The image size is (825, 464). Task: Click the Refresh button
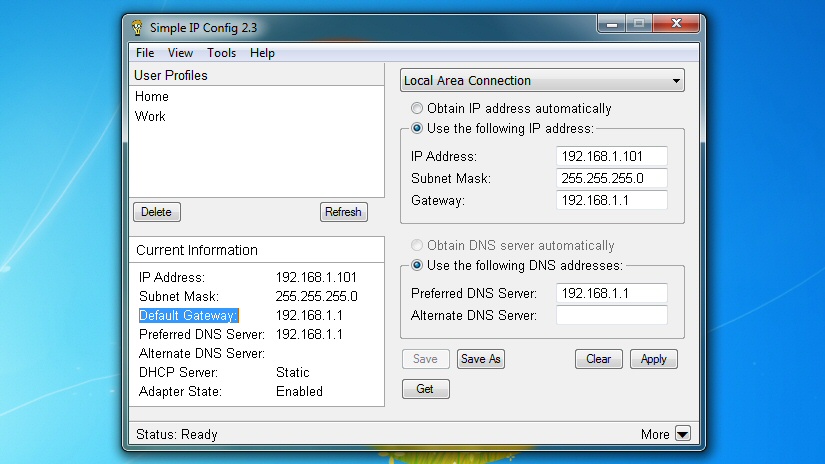pyautogui.click(x=344, y=212)
